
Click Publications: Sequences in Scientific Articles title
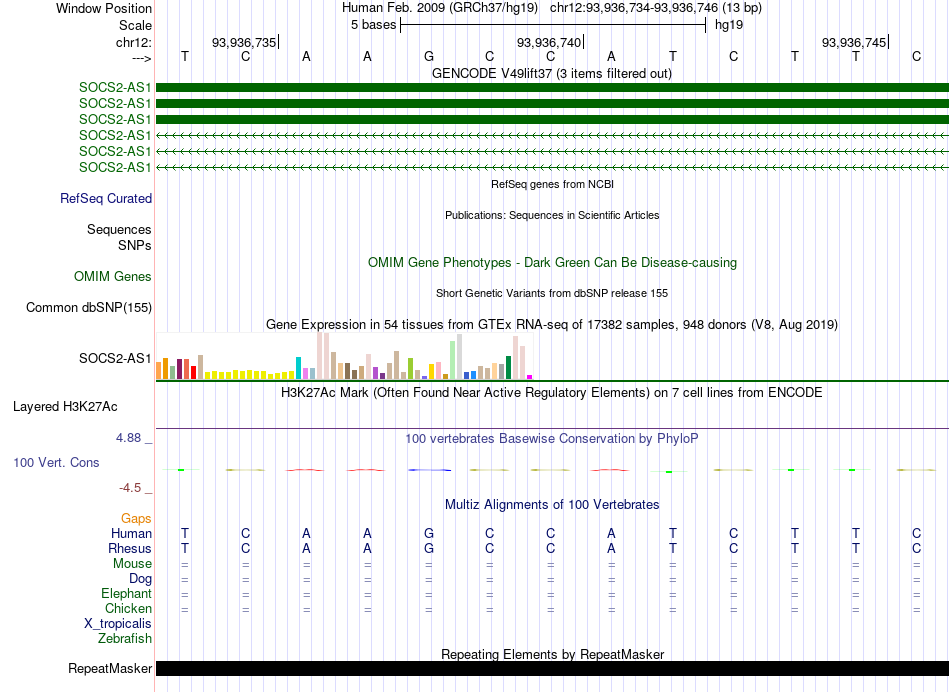[552, 215]
